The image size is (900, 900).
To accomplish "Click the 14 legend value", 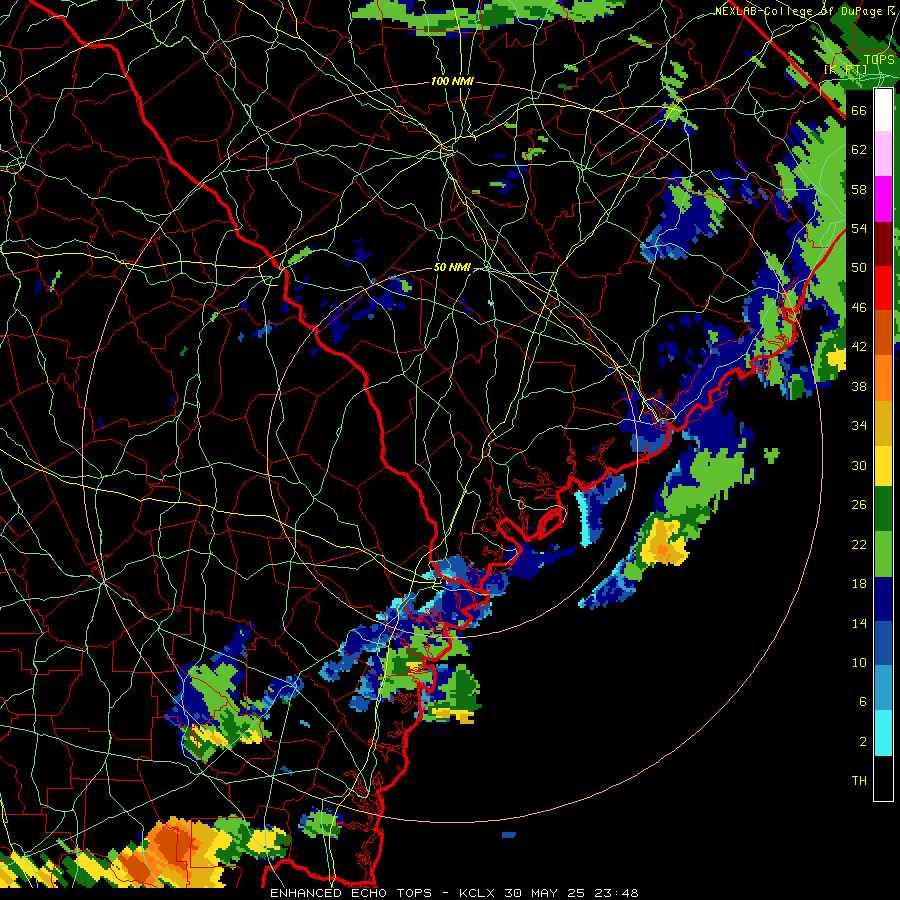I will [859, 623].
